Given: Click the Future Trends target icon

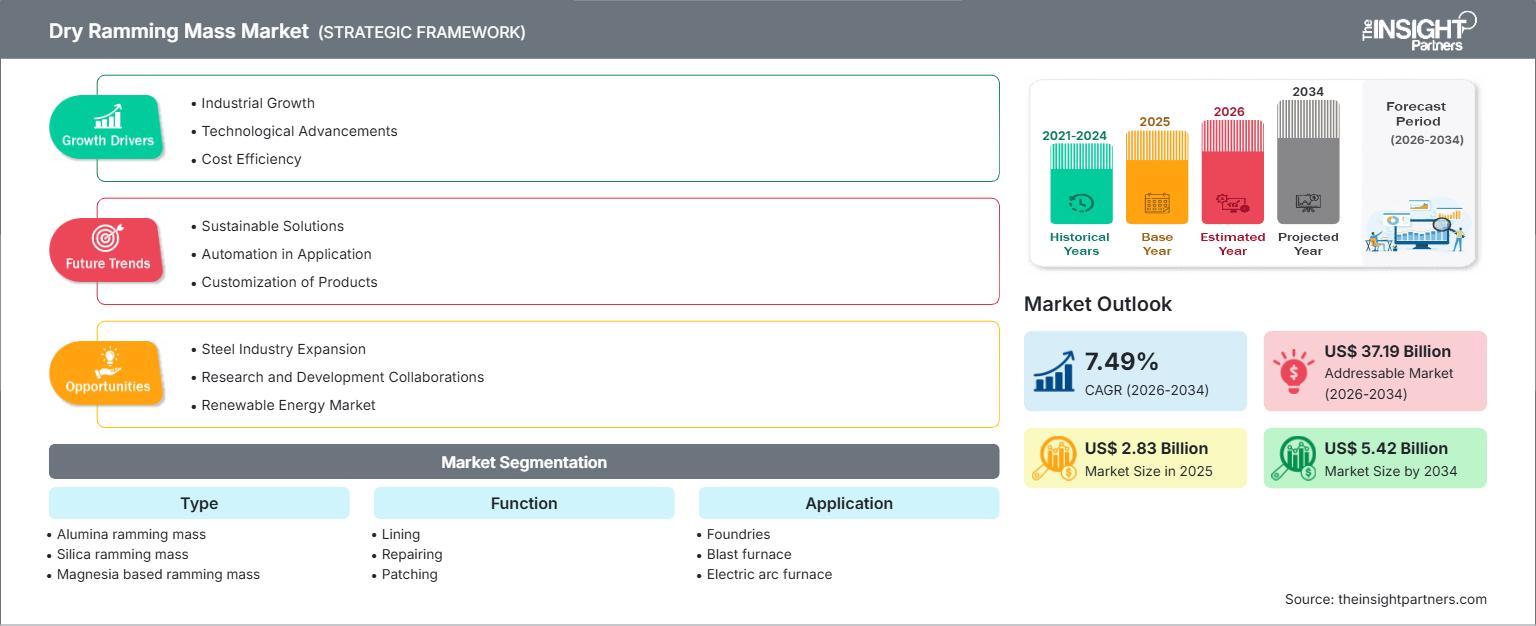Looking at the screenshot, I should coord(107,238).
